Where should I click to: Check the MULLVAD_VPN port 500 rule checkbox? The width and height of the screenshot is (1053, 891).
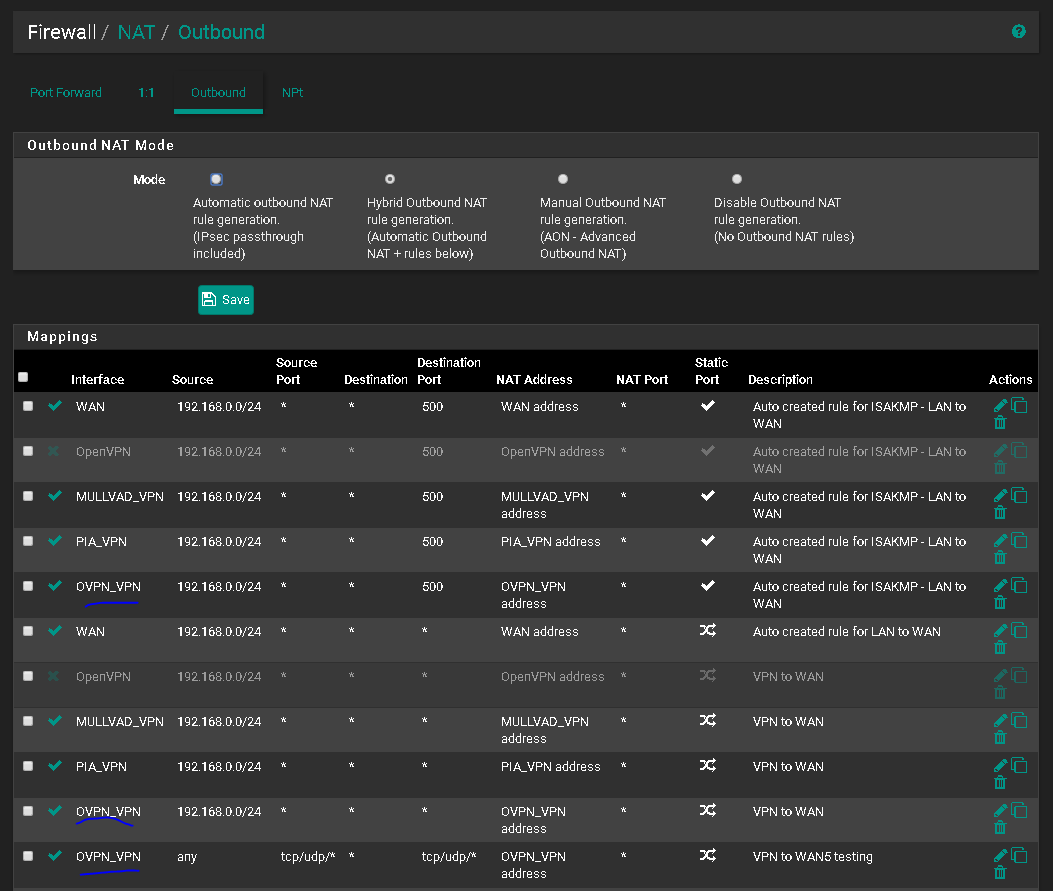(x=28, y=496)
